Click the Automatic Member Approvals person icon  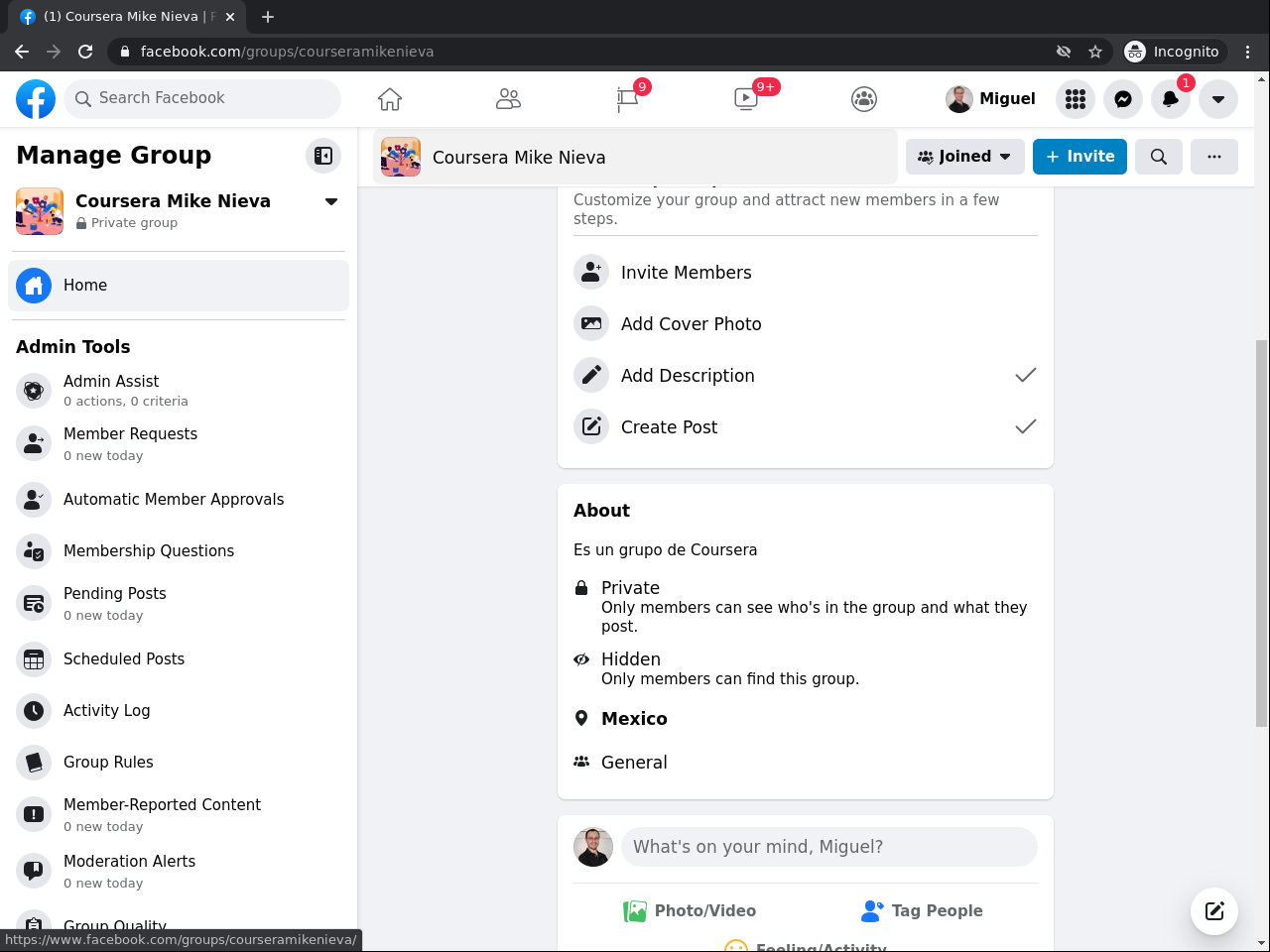point(34,500)
